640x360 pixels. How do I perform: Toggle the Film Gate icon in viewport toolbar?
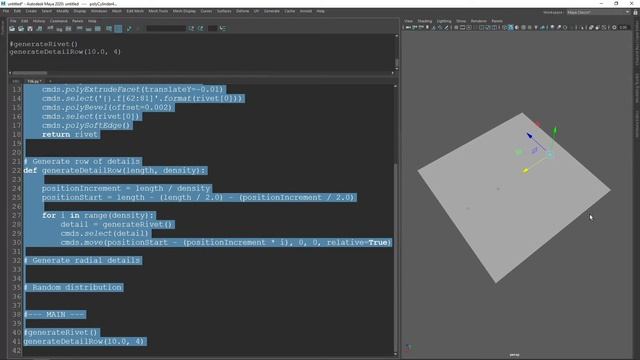point(462,27)
